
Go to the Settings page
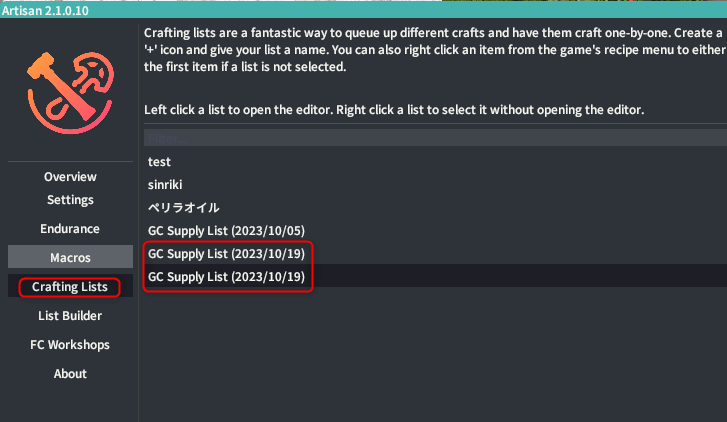pyautogui.click(x=70, y=200)
